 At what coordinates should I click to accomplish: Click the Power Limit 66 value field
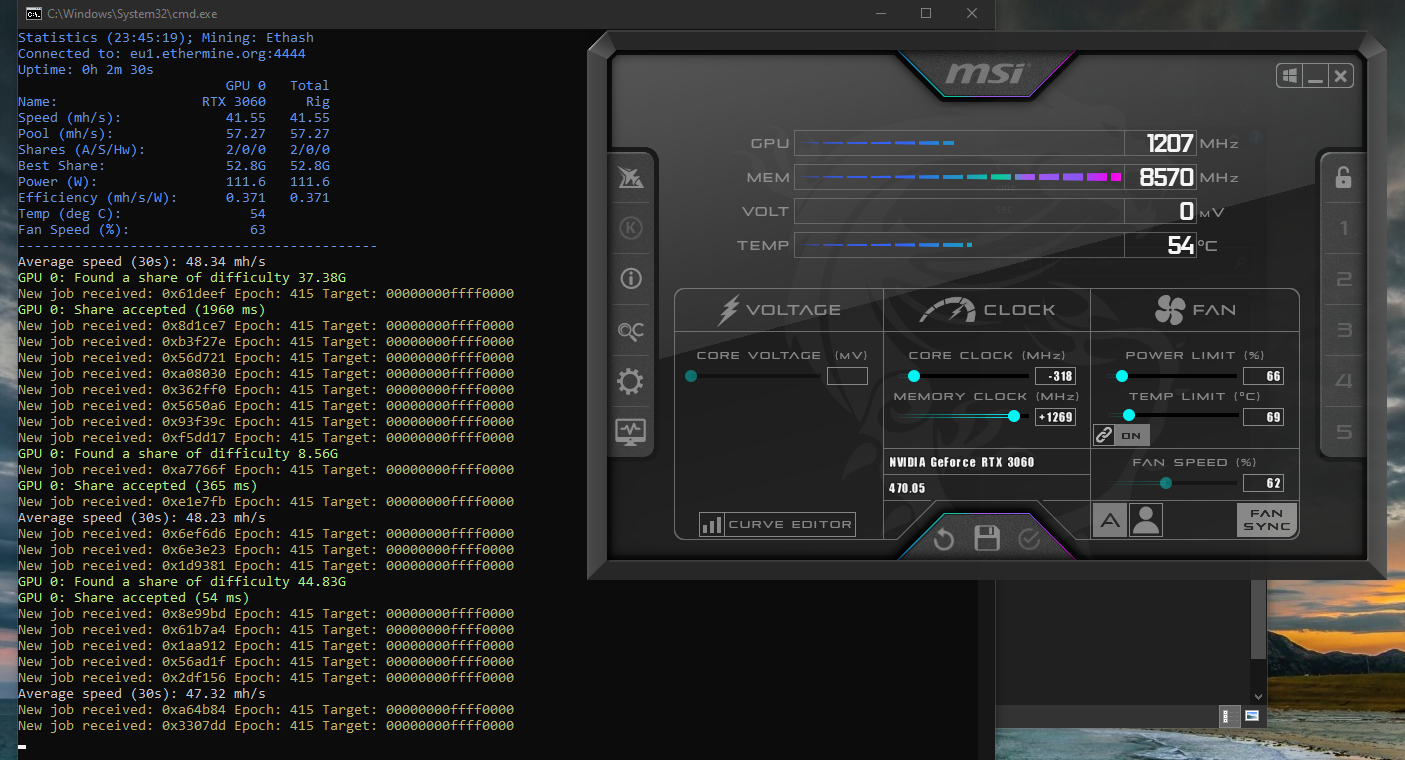pos(1263,376)
